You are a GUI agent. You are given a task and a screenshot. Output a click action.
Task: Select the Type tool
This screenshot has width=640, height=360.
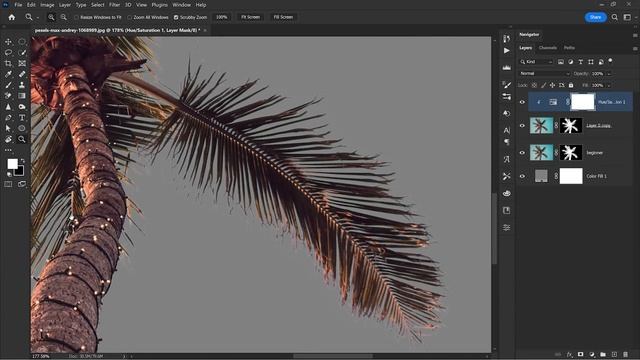tap(22, 118)
